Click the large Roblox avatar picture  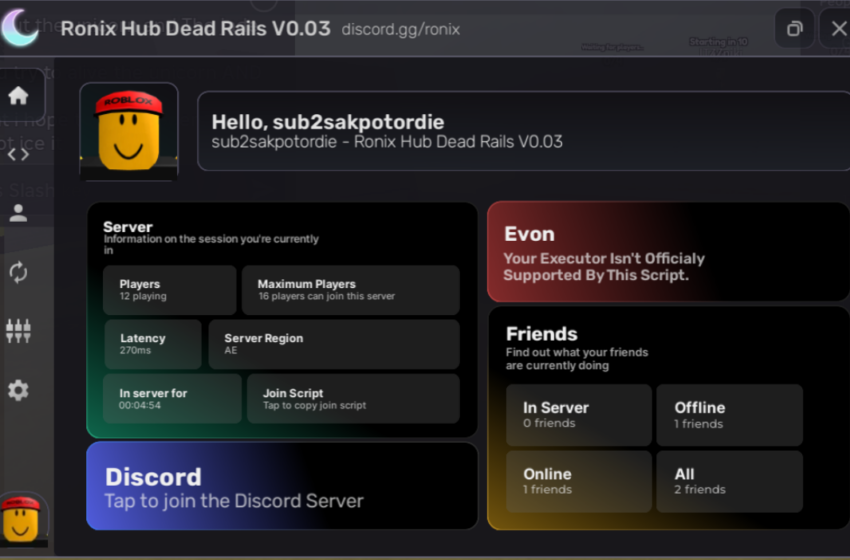pos(129,132)
